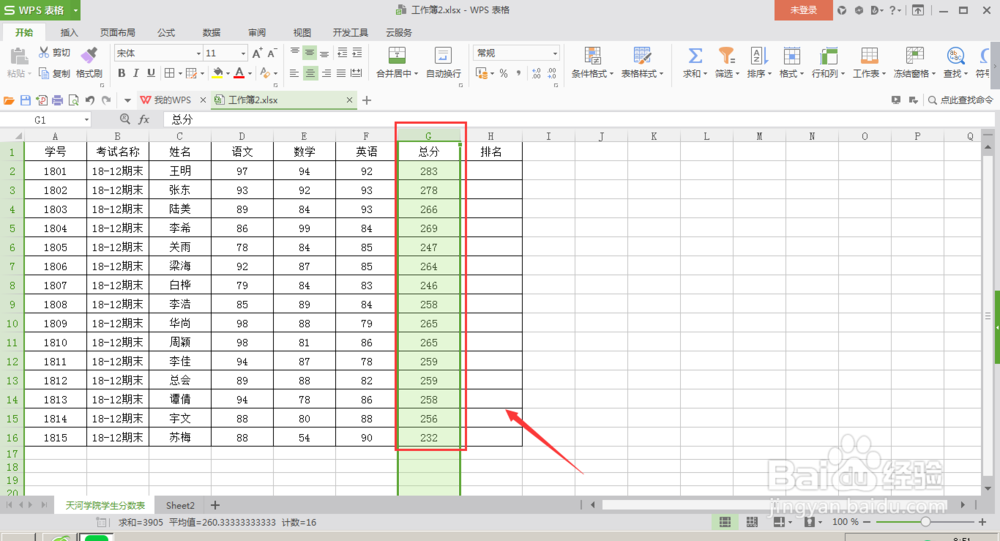Click the Merge and Center (合并居中) icon
Viewport: 1000px width, 541px height.
tap(397, 56)
